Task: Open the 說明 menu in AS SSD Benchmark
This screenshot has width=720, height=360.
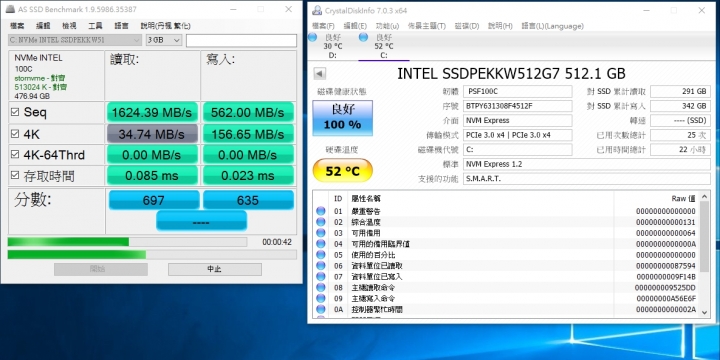Action: pyautogui.click(x=166, y=26)
